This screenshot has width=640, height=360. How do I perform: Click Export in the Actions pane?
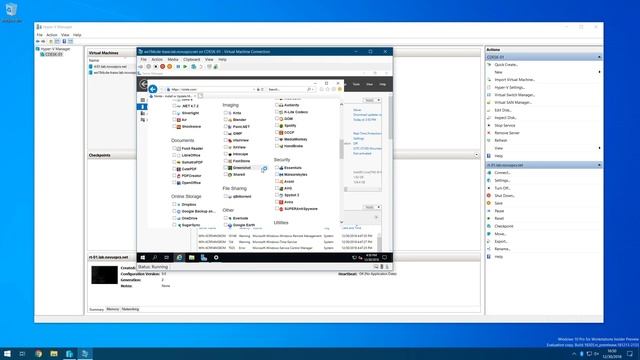(501, 241)
